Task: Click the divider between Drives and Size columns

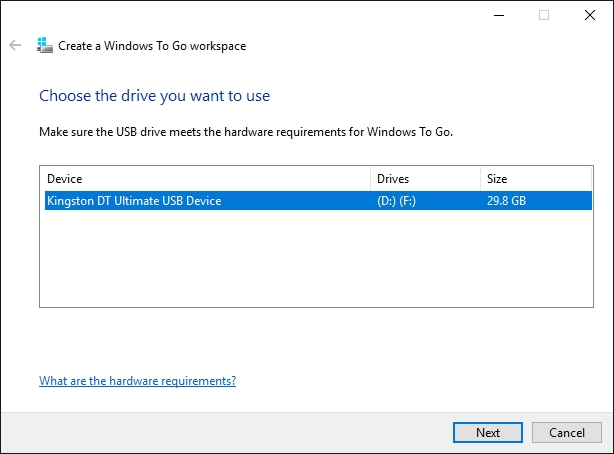Action: click(x=480, y=179)
